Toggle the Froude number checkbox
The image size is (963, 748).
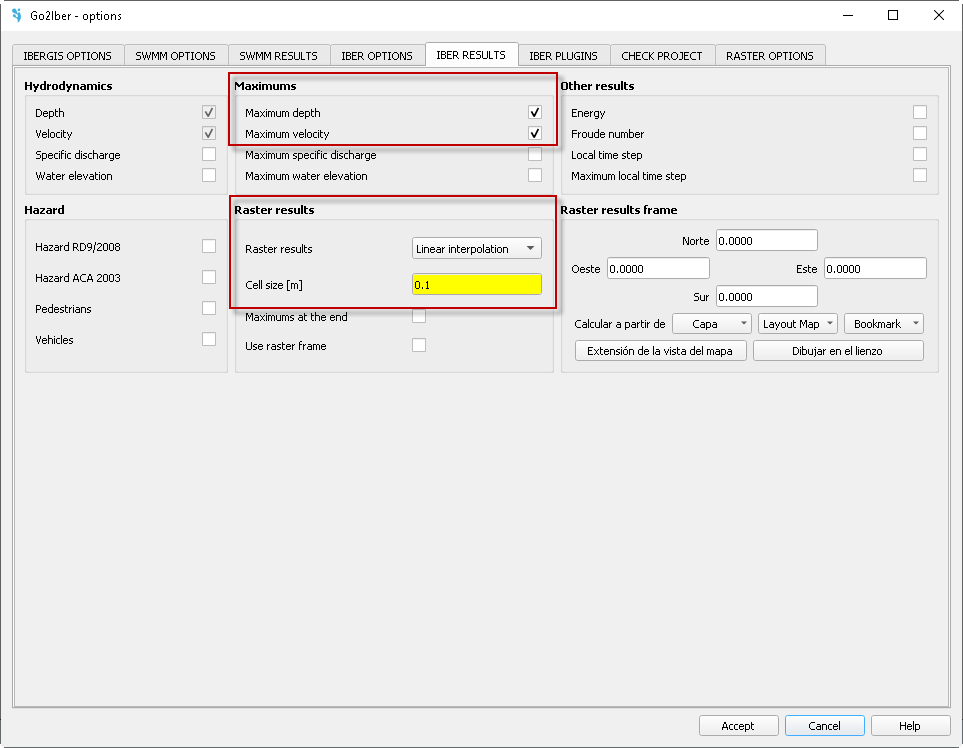click(x=919, y=134)
